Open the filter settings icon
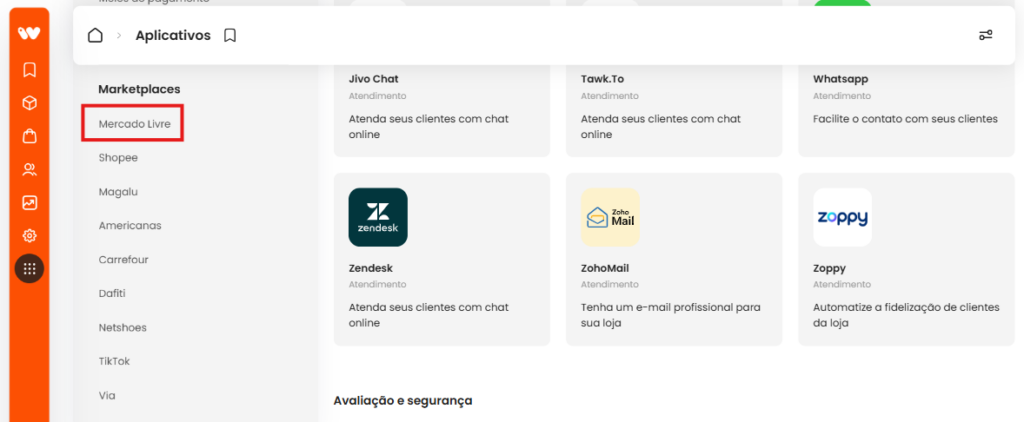 coord(985,35)
